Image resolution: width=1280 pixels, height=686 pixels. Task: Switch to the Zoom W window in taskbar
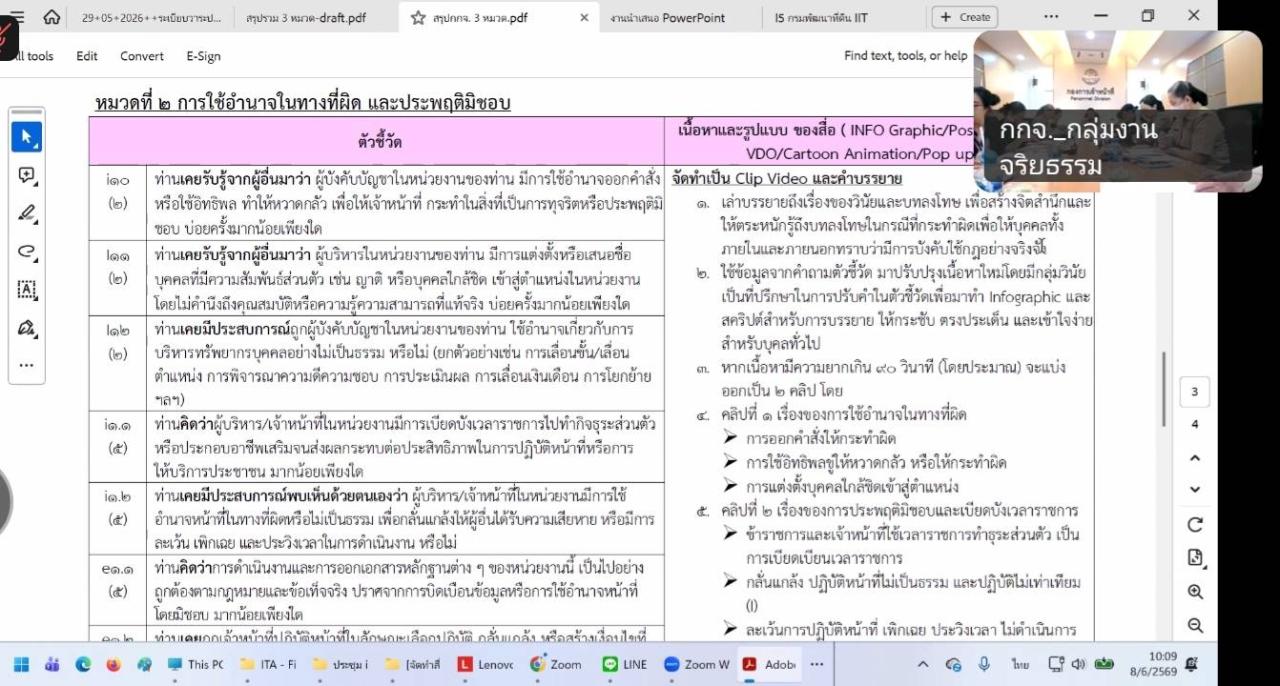coord(697,664)
